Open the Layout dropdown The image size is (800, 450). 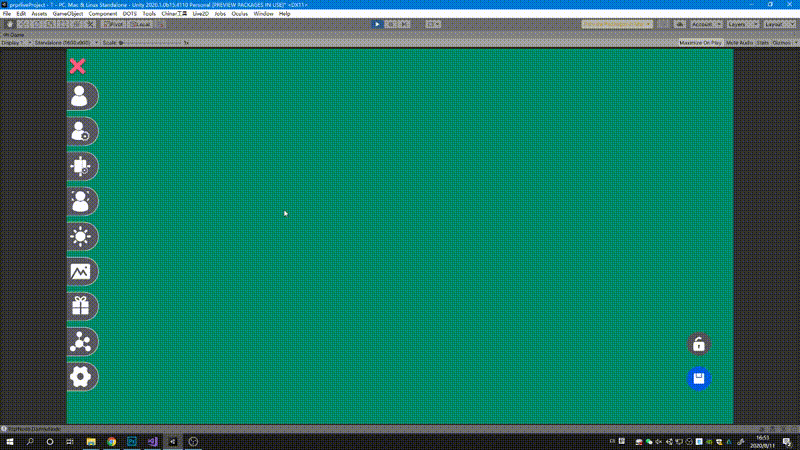[779, 24]
